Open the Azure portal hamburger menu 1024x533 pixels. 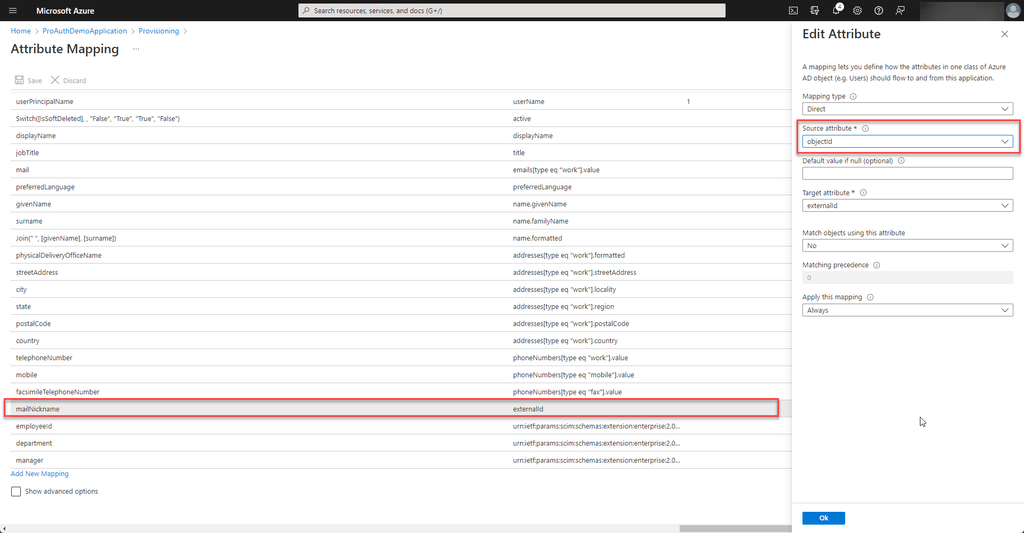coord(13,10)
